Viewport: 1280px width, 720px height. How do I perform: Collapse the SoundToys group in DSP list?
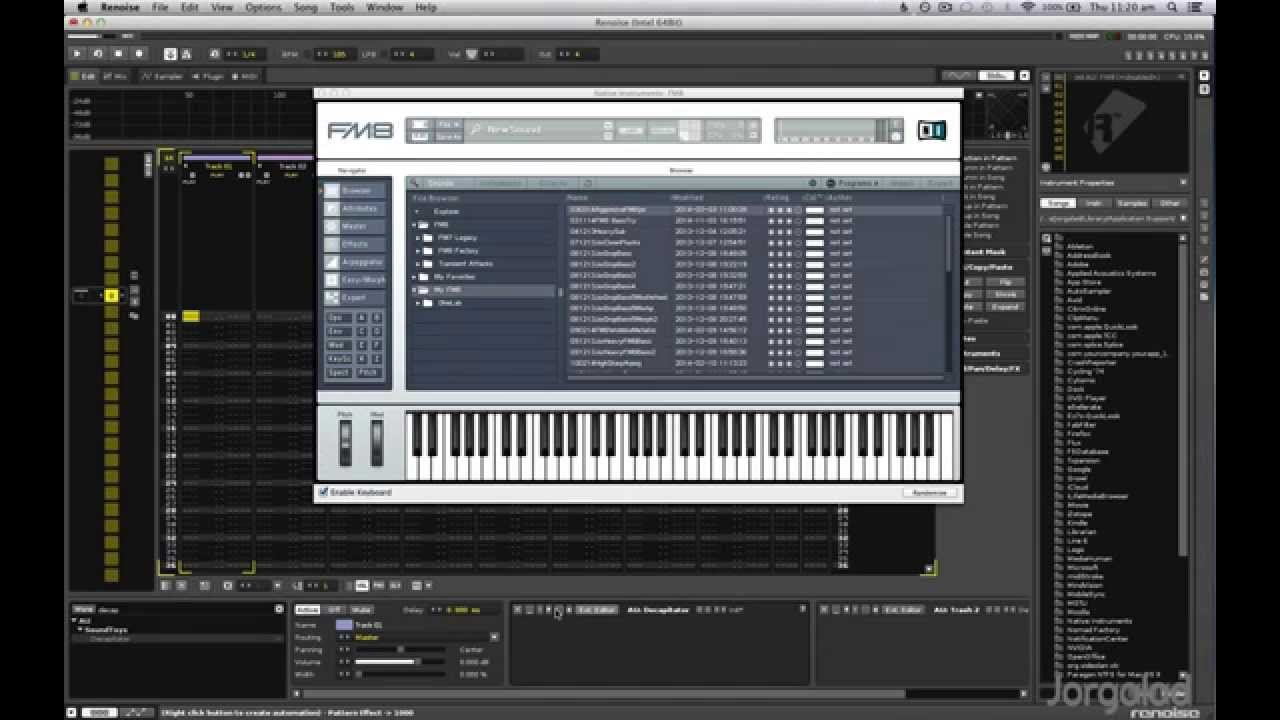[x=80, y=630]
